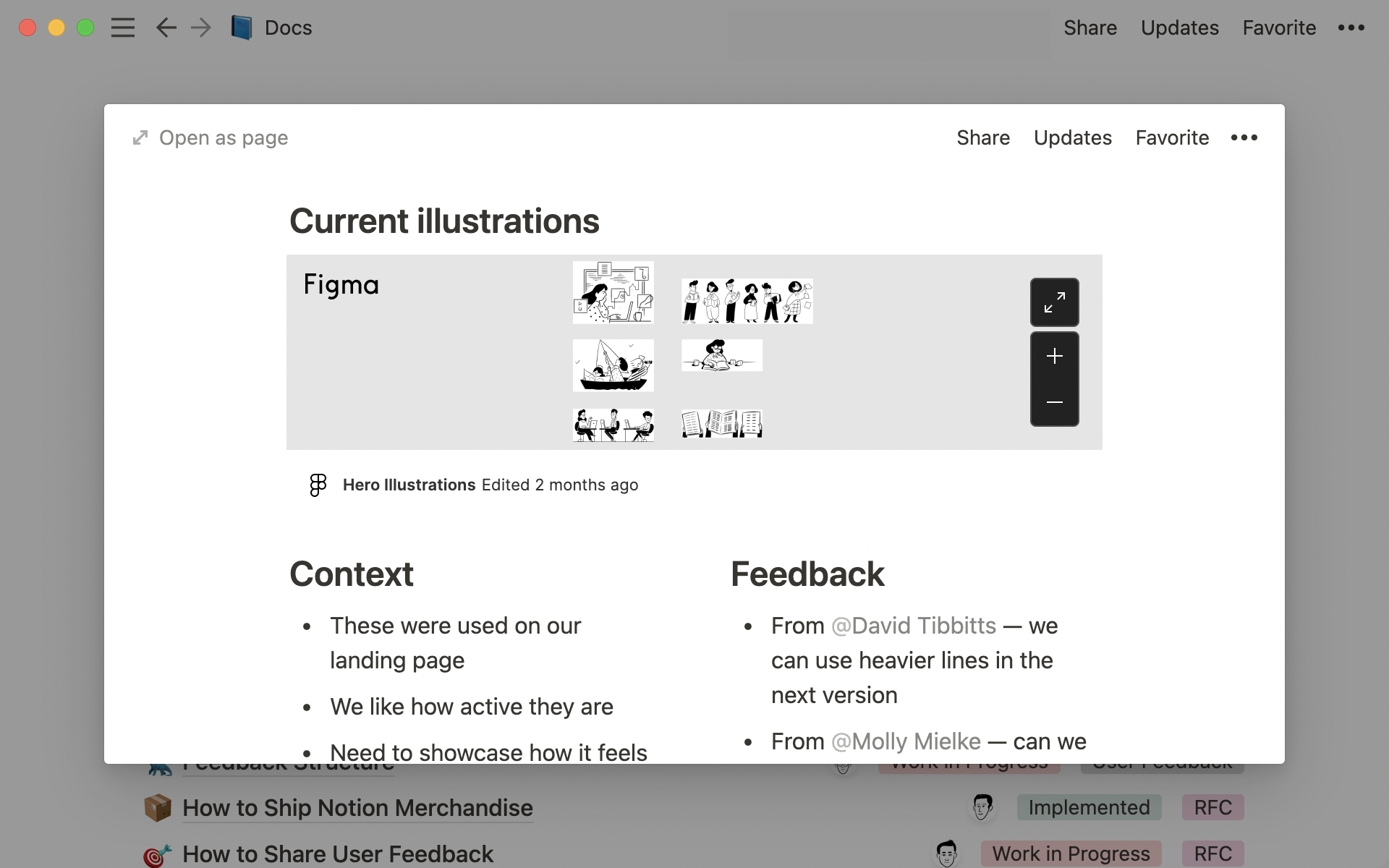Click the @David Tibbitts mention link
This screenshot has height=868, width=1389.
(x=912, y=625)
